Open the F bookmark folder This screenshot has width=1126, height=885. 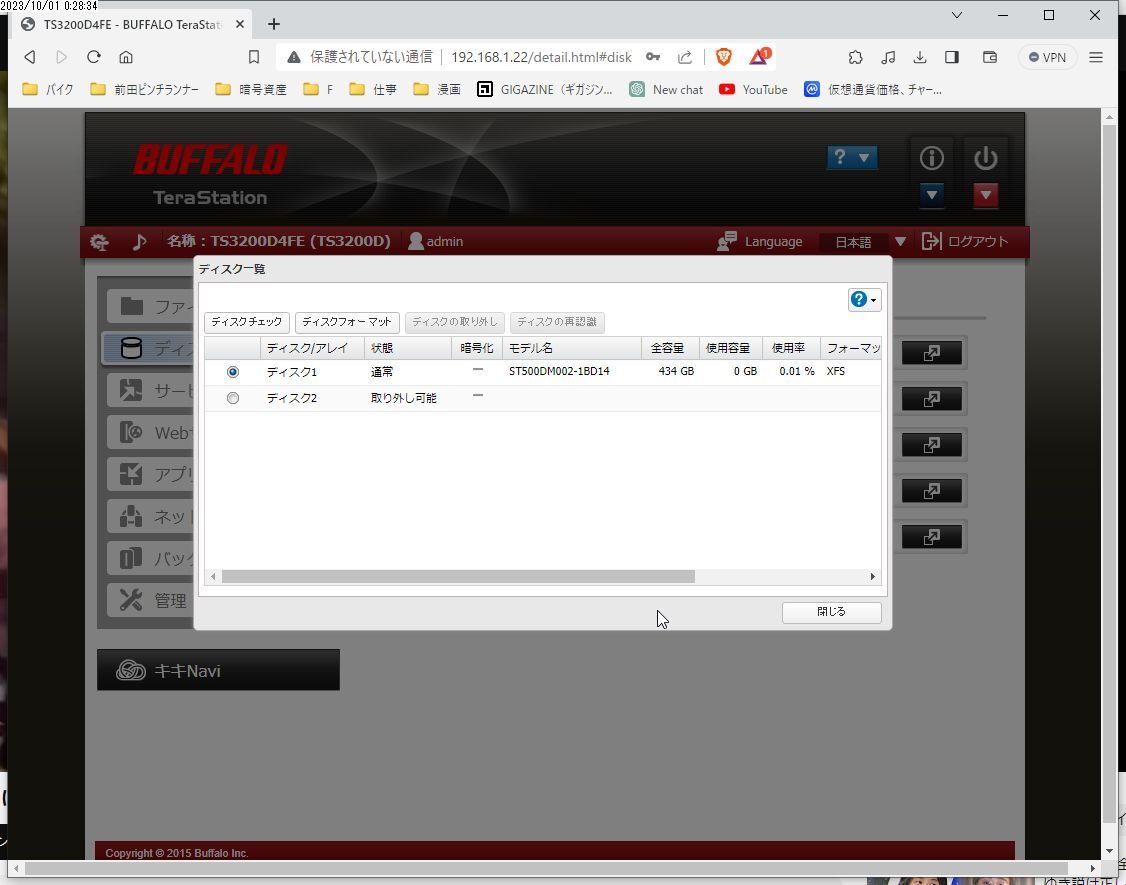pyautogui.click(x=318, y=89)
